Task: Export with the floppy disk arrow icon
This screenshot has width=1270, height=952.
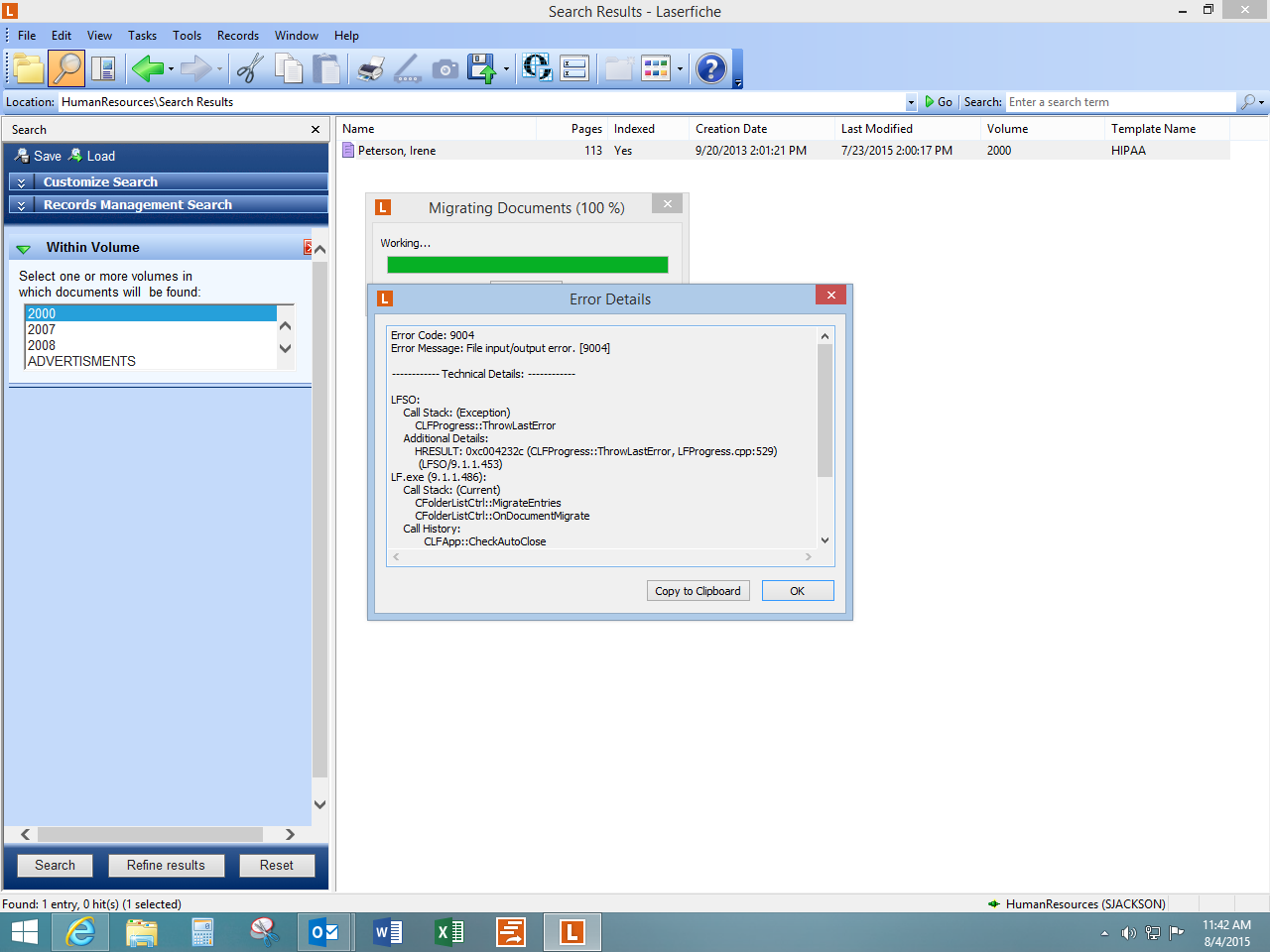Action: pos(482,68)
